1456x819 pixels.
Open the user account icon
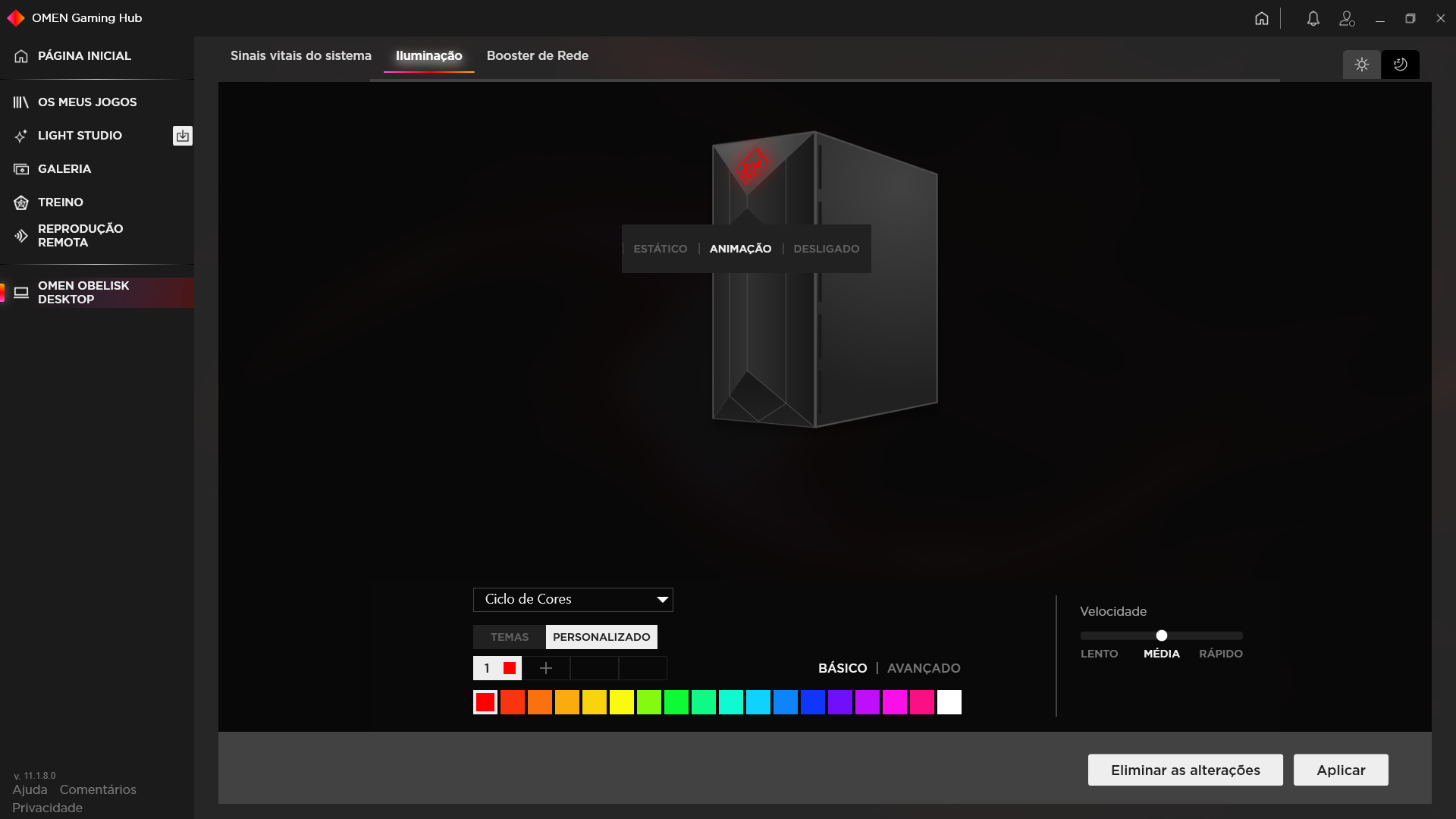(x=1347, y=18)
